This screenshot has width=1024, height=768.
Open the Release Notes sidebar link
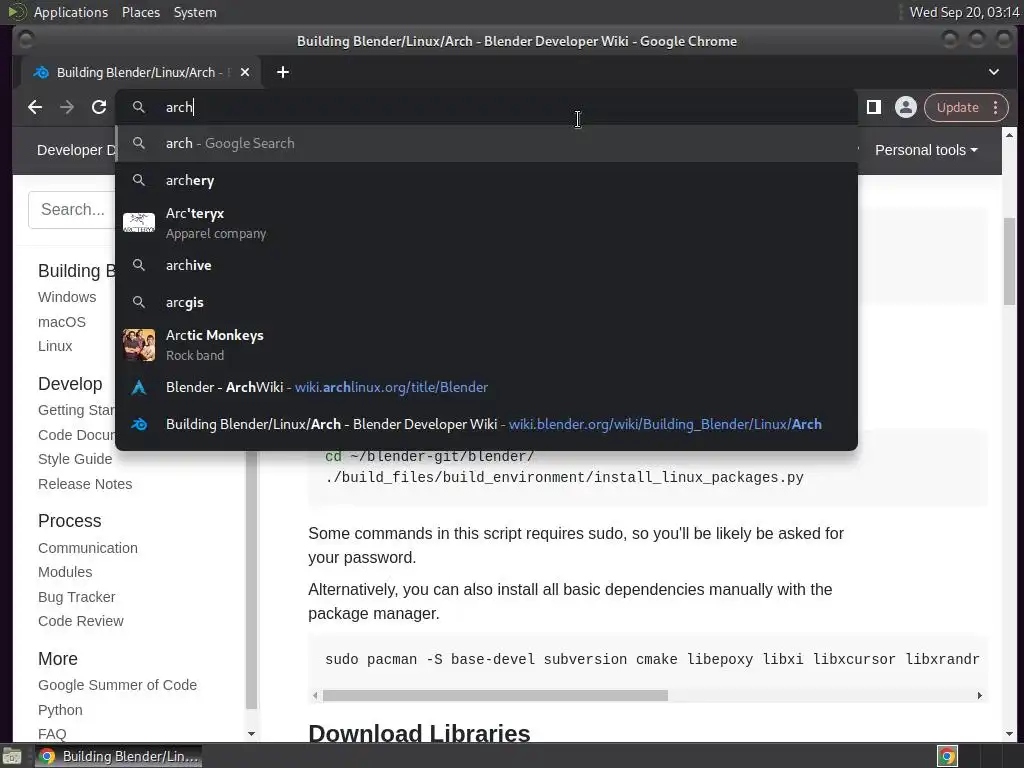(x=85, y=484)
